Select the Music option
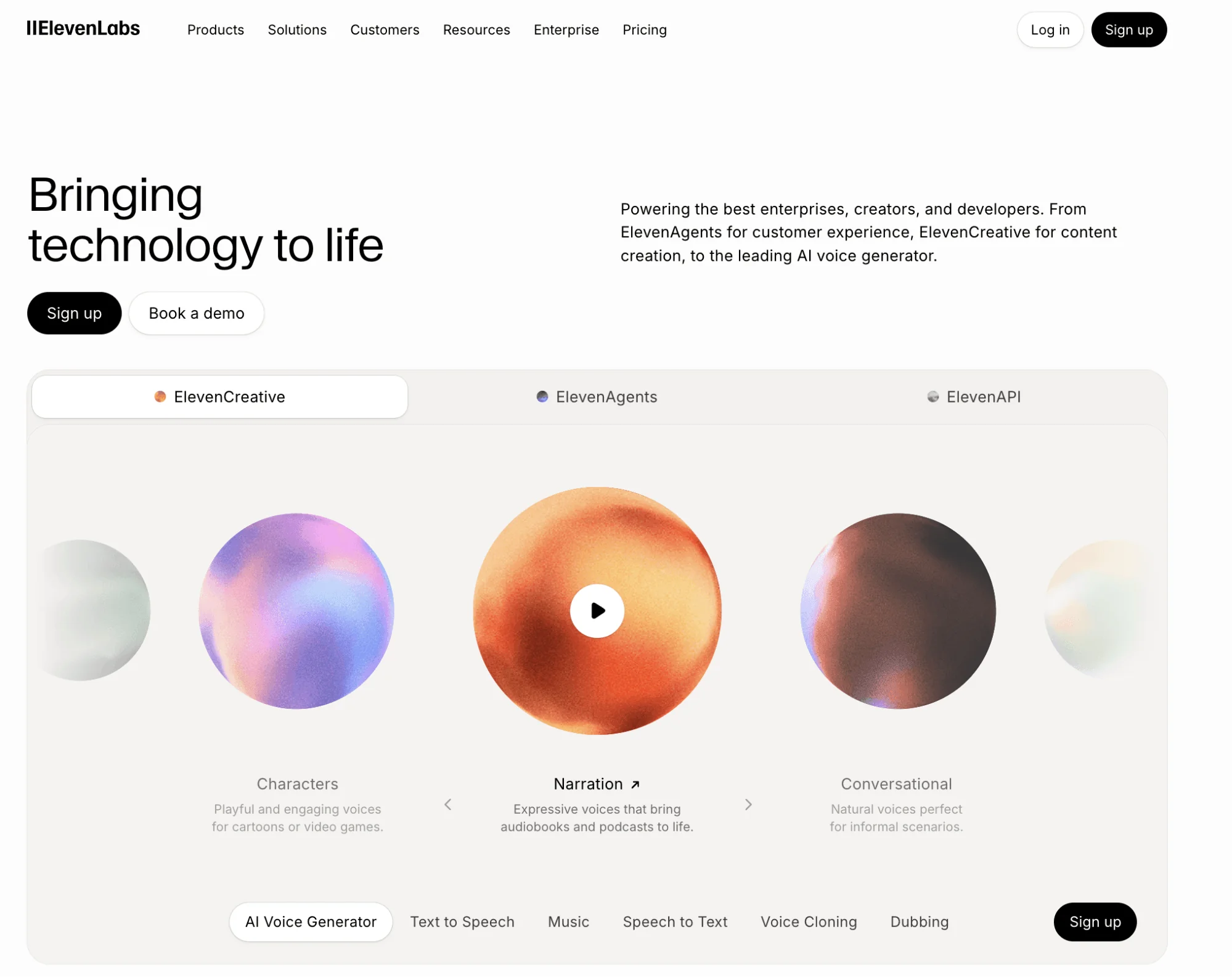 pyautogui.click(x=568, y=922)
